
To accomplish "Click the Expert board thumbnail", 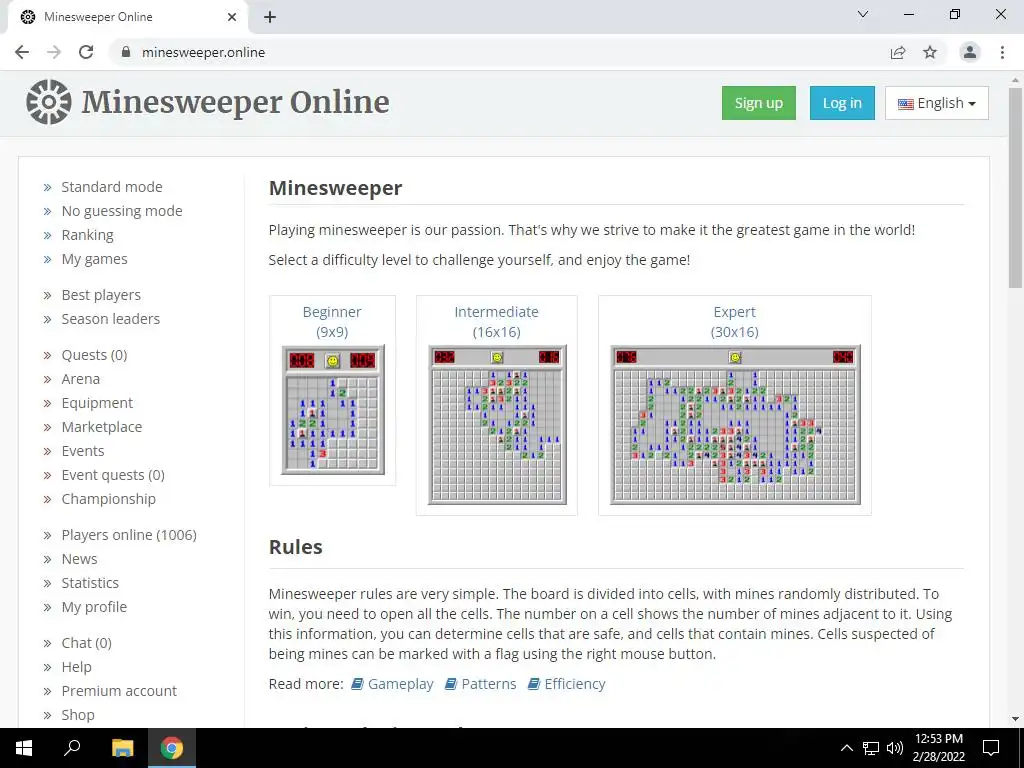I will click(735, 425).
